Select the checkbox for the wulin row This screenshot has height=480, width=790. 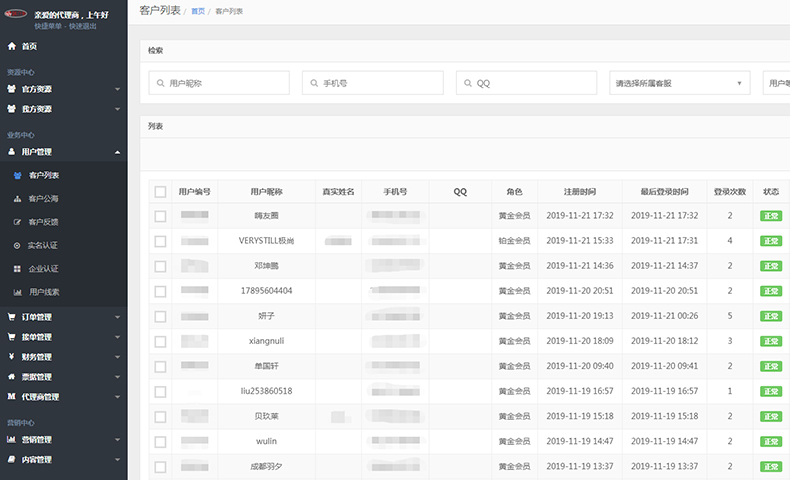point(160,441)
